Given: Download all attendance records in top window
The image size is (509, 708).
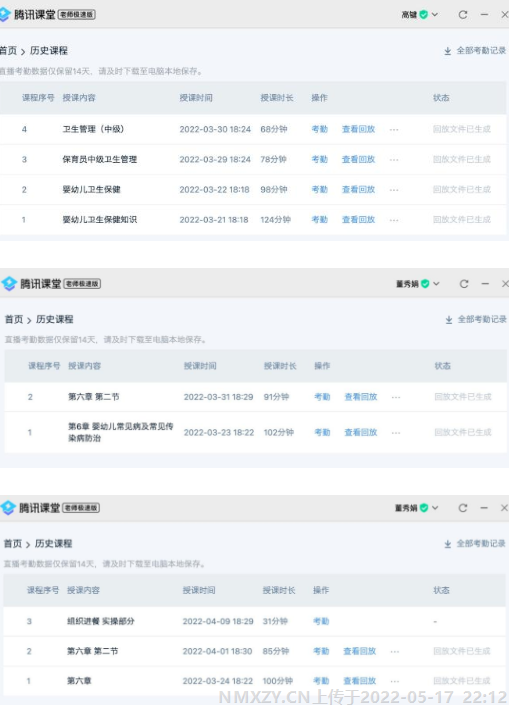Looking at the screenshot, I should [x=475, y=51].
